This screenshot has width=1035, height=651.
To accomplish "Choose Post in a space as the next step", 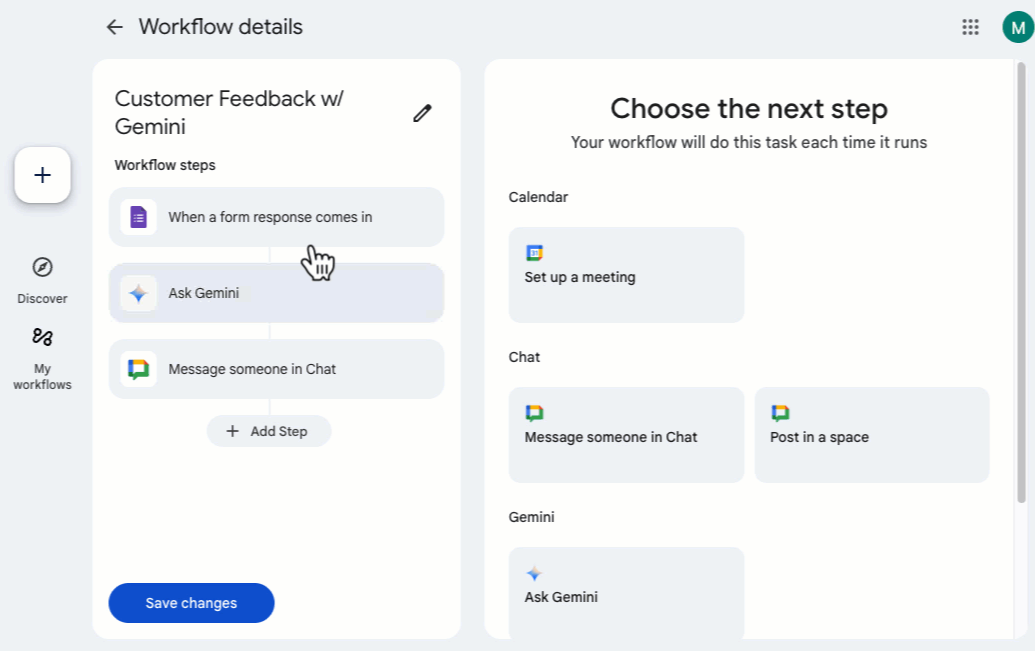I will [x=871, y=435].
